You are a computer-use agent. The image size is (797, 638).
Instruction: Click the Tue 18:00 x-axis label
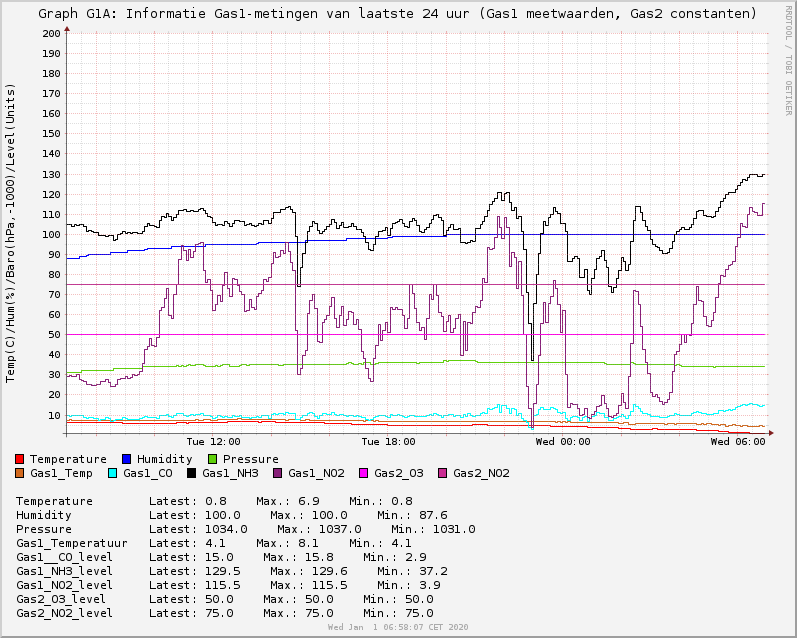click(x=388, y=441)
